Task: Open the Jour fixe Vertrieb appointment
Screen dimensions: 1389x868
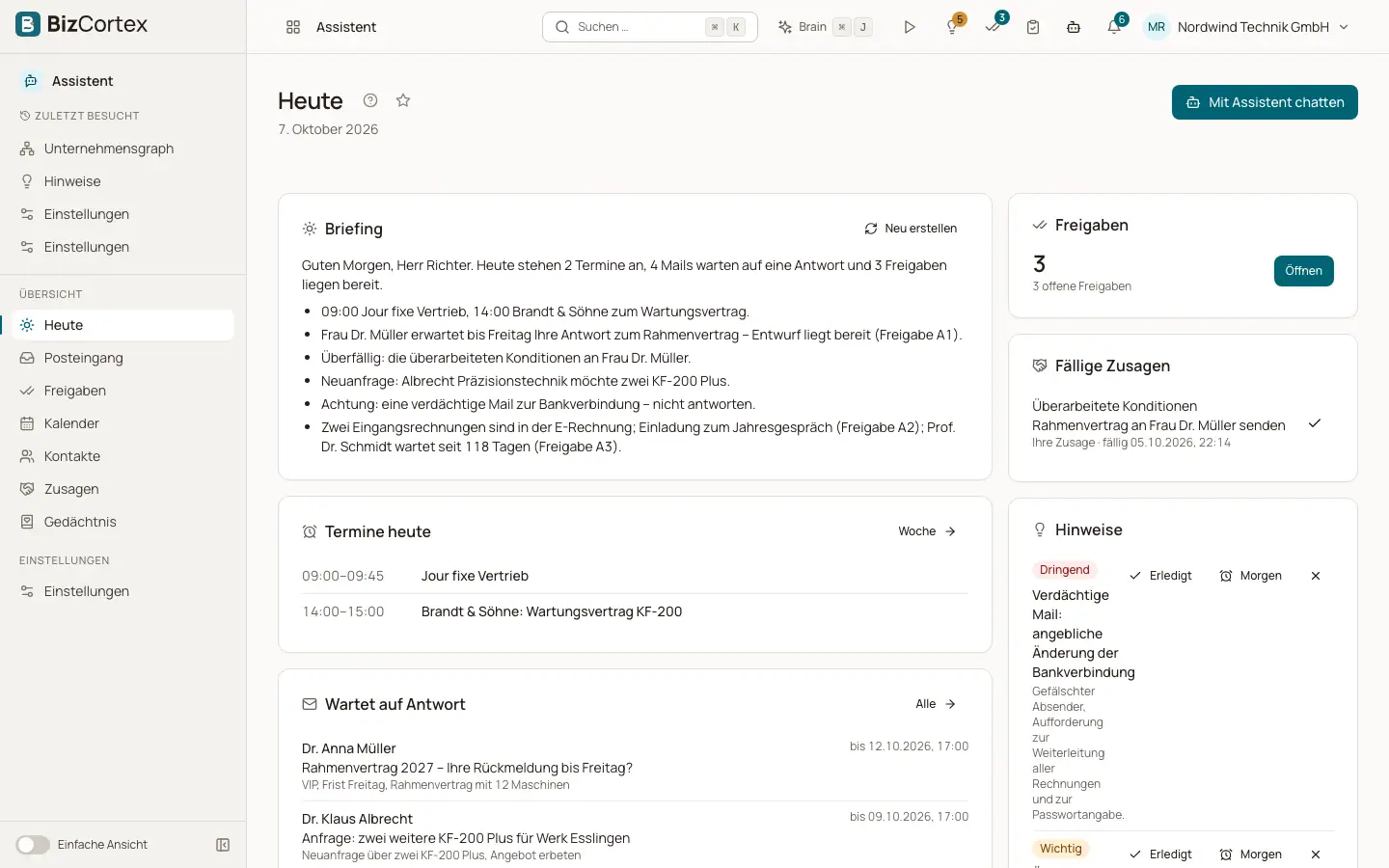Action: click(x=635, y=576)
